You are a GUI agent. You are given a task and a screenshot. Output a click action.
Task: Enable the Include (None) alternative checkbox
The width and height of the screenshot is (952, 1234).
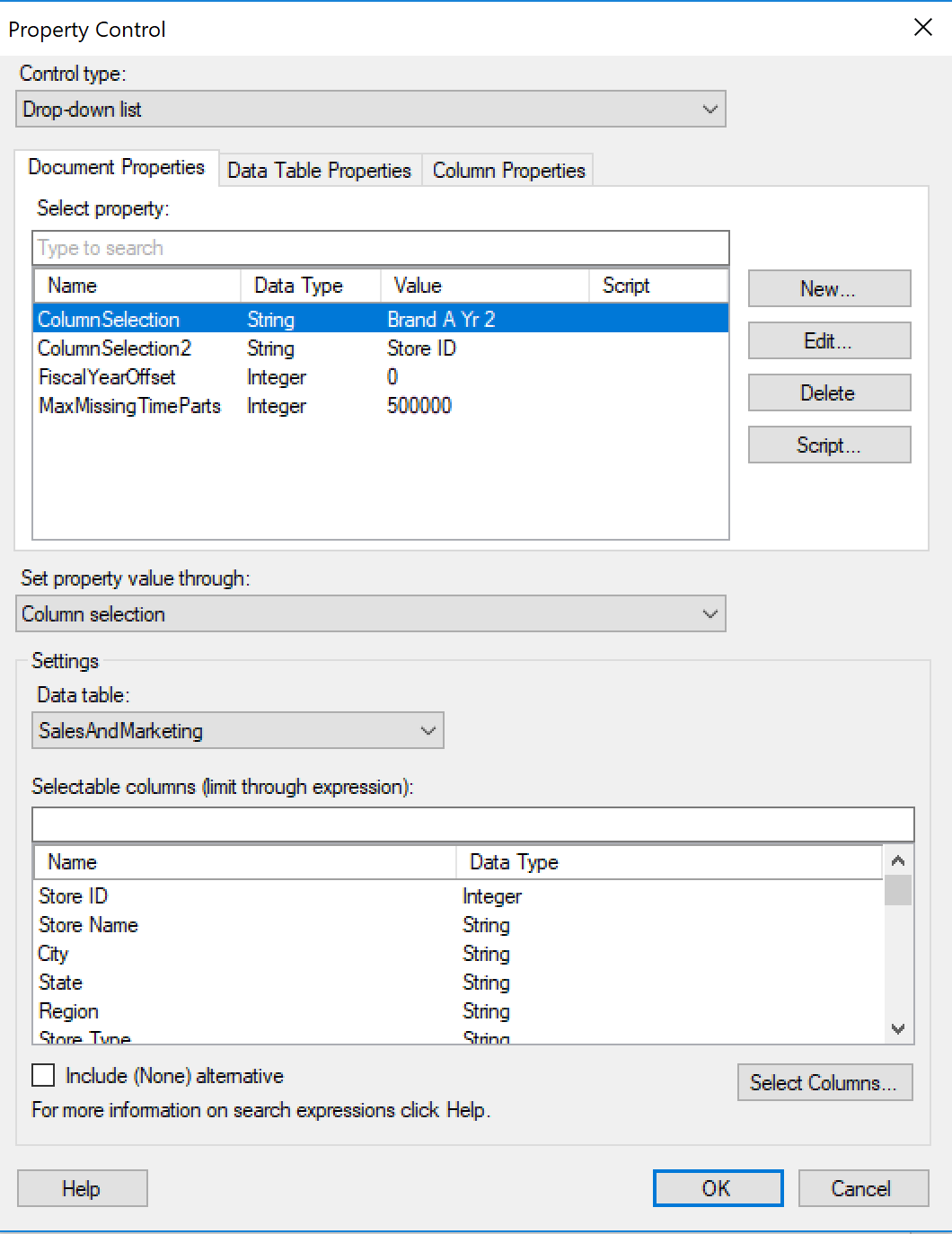point(42,1075)
